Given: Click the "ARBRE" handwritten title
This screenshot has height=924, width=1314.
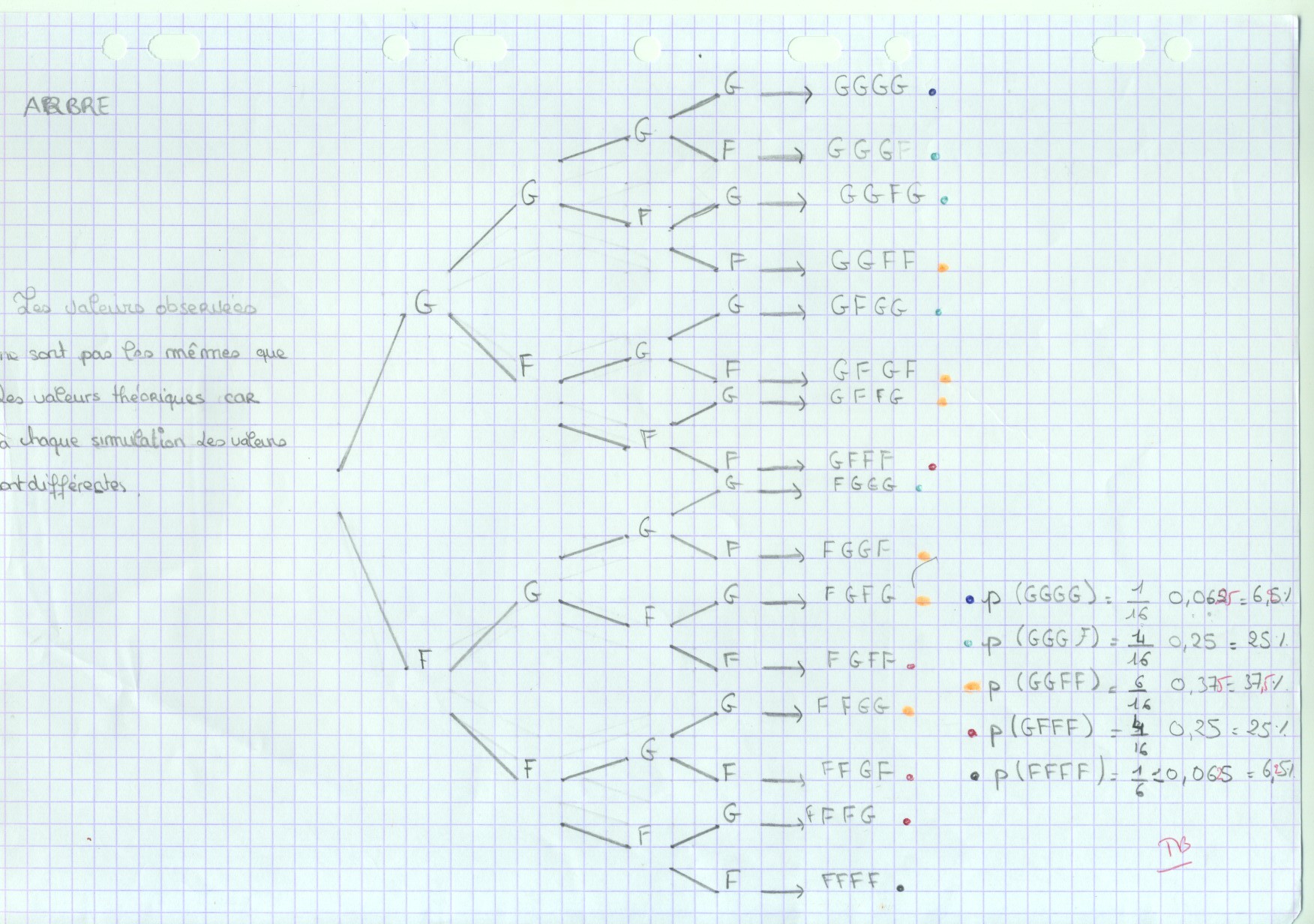Looking at the screenshot, I should [67, 106].
